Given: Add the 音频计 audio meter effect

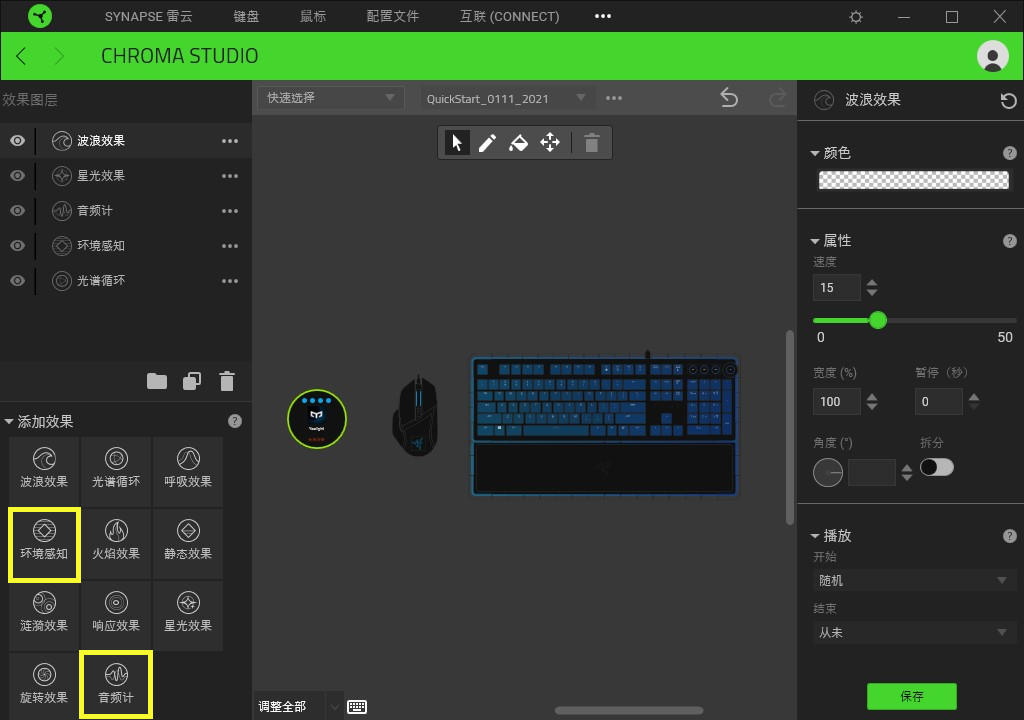Looking at the screenshot, I should point(116,684).
